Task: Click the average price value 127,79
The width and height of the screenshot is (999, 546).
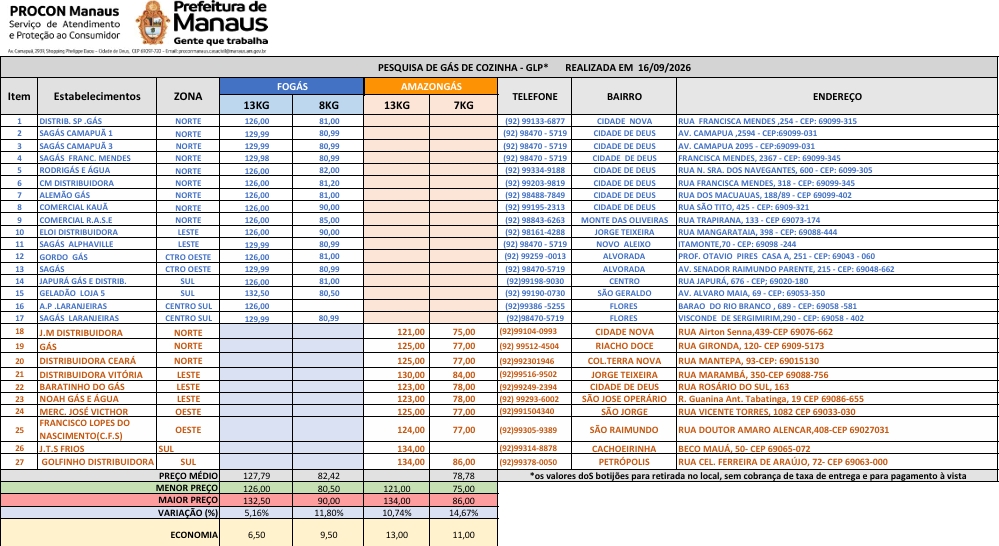Action: 256,476
